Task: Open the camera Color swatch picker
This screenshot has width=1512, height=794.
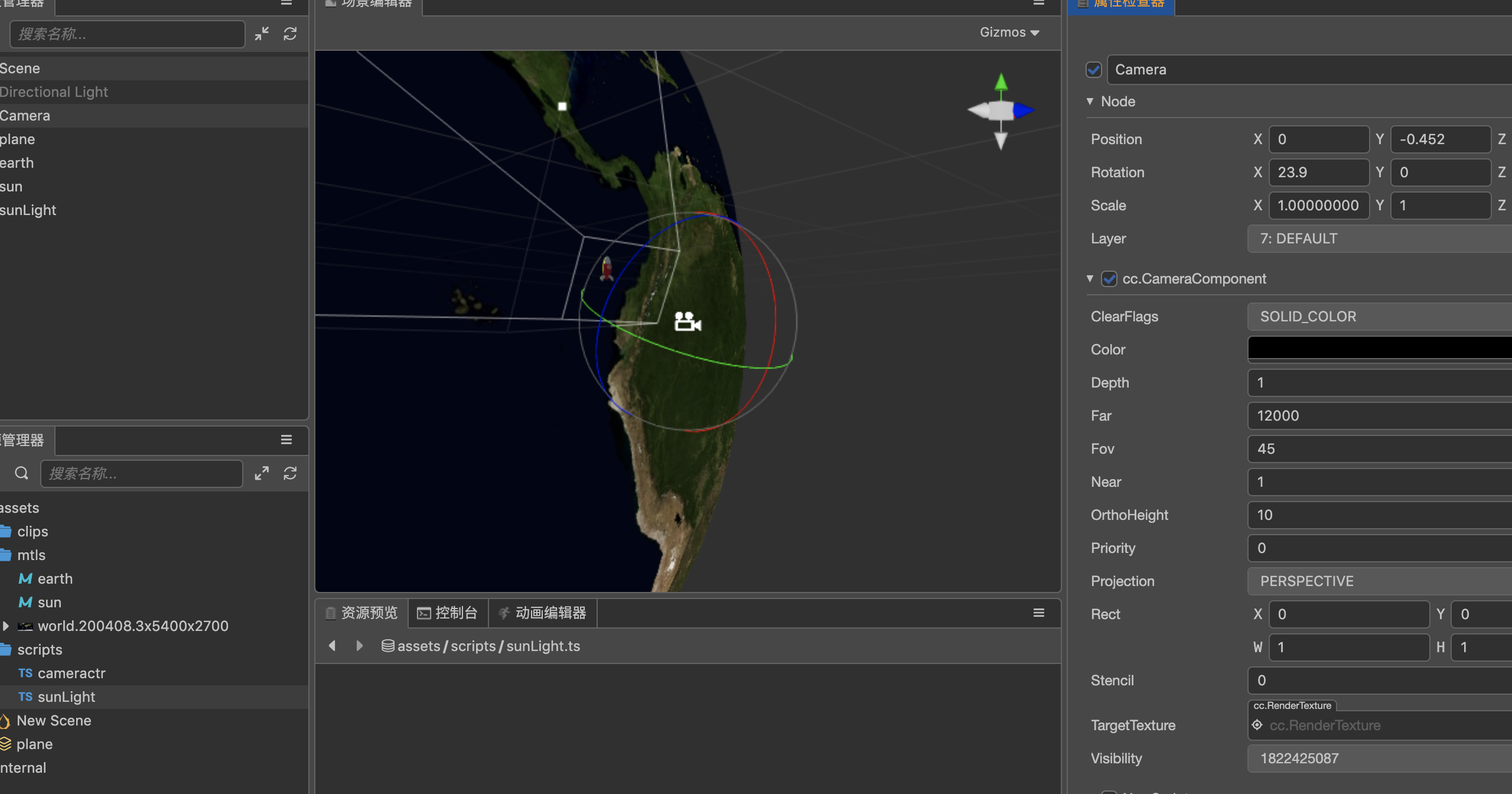Action: (1380, 349)
